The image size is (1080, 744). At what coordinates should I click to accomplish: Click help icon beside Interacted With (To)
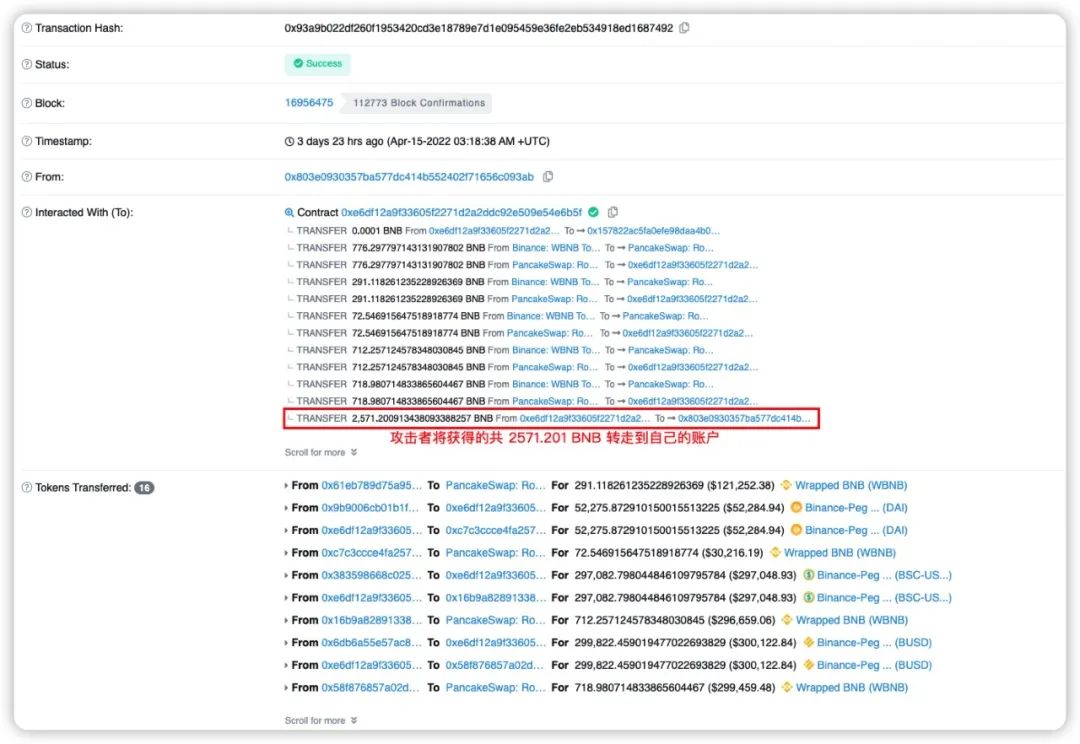click(x=27, y=212)
